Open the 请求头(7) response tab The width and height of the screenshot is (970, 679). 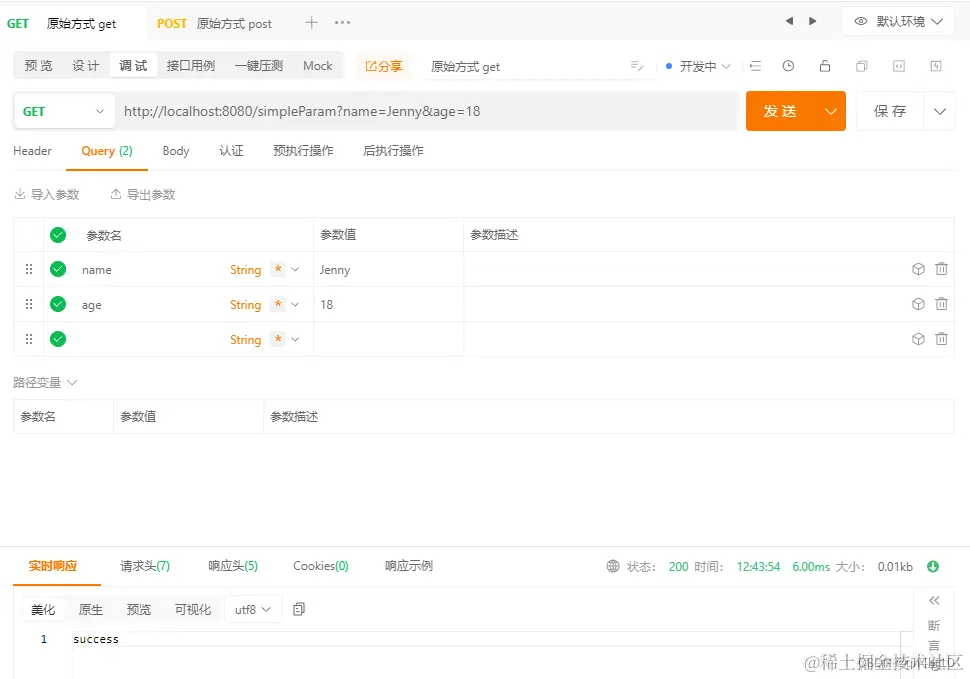pyautogui.click(x=145, y=566)
